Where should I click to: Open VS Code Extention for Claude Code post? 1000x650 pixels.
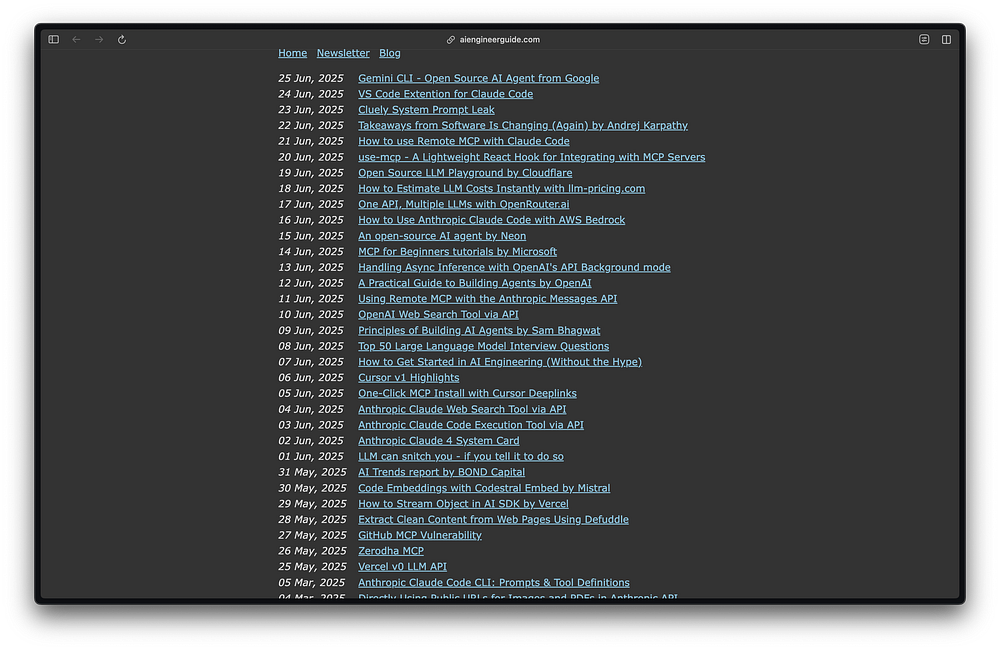pos(445,94)
